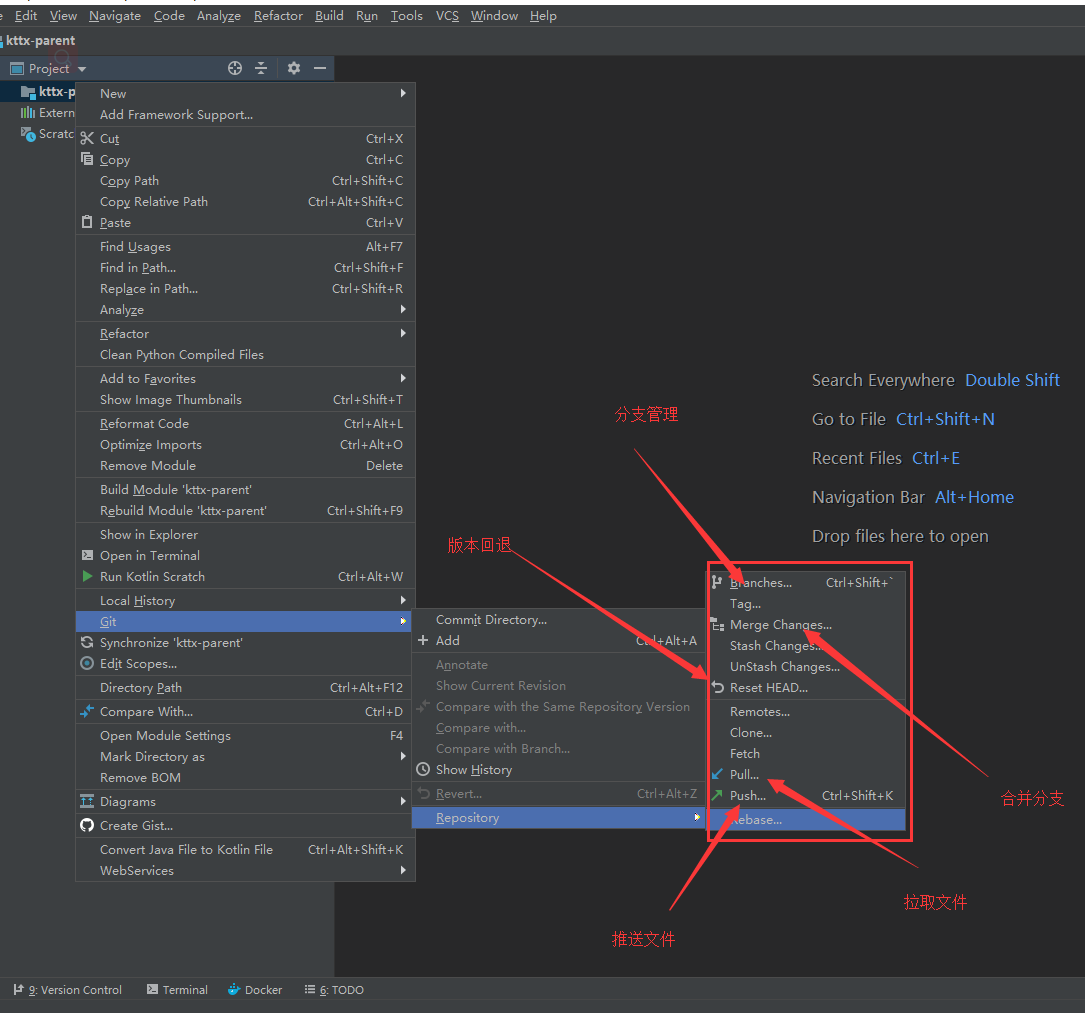Click the green Run Kotlin Scratch arrow
This screenshot has width=1085, height=1013.
tap(87, 576)
